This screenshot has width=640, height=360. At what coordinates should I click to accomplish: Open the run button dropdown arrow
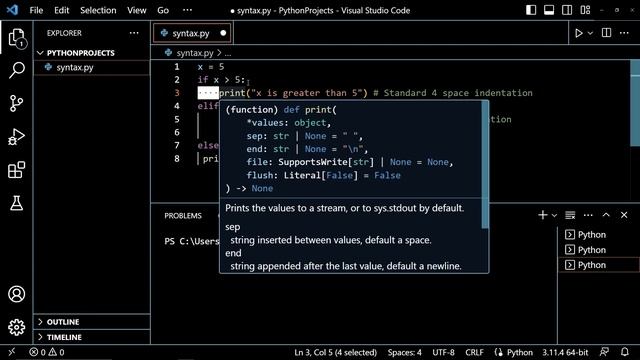590,33
